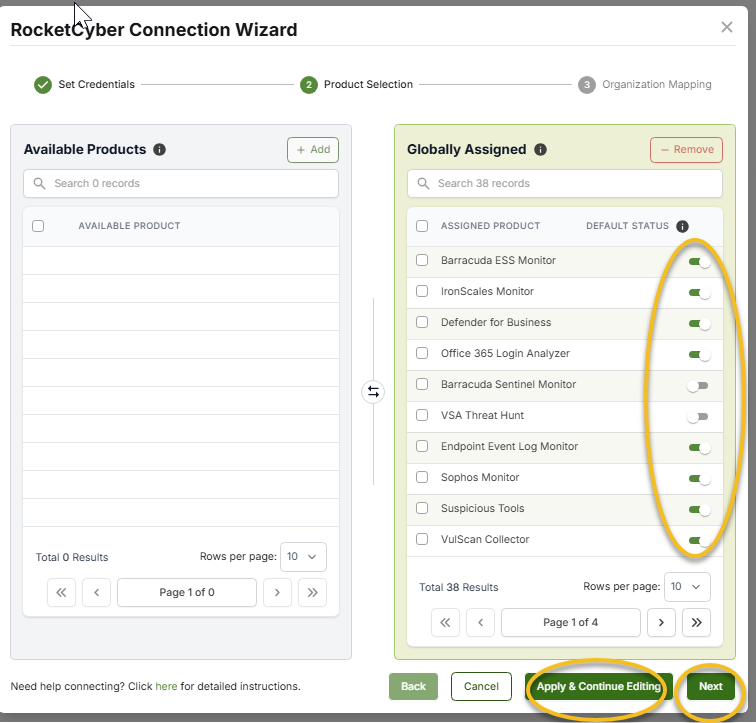Enable VSA Threat Hunt default status
The height and width of the screenshot is (723, 756).
click(698, 416)
